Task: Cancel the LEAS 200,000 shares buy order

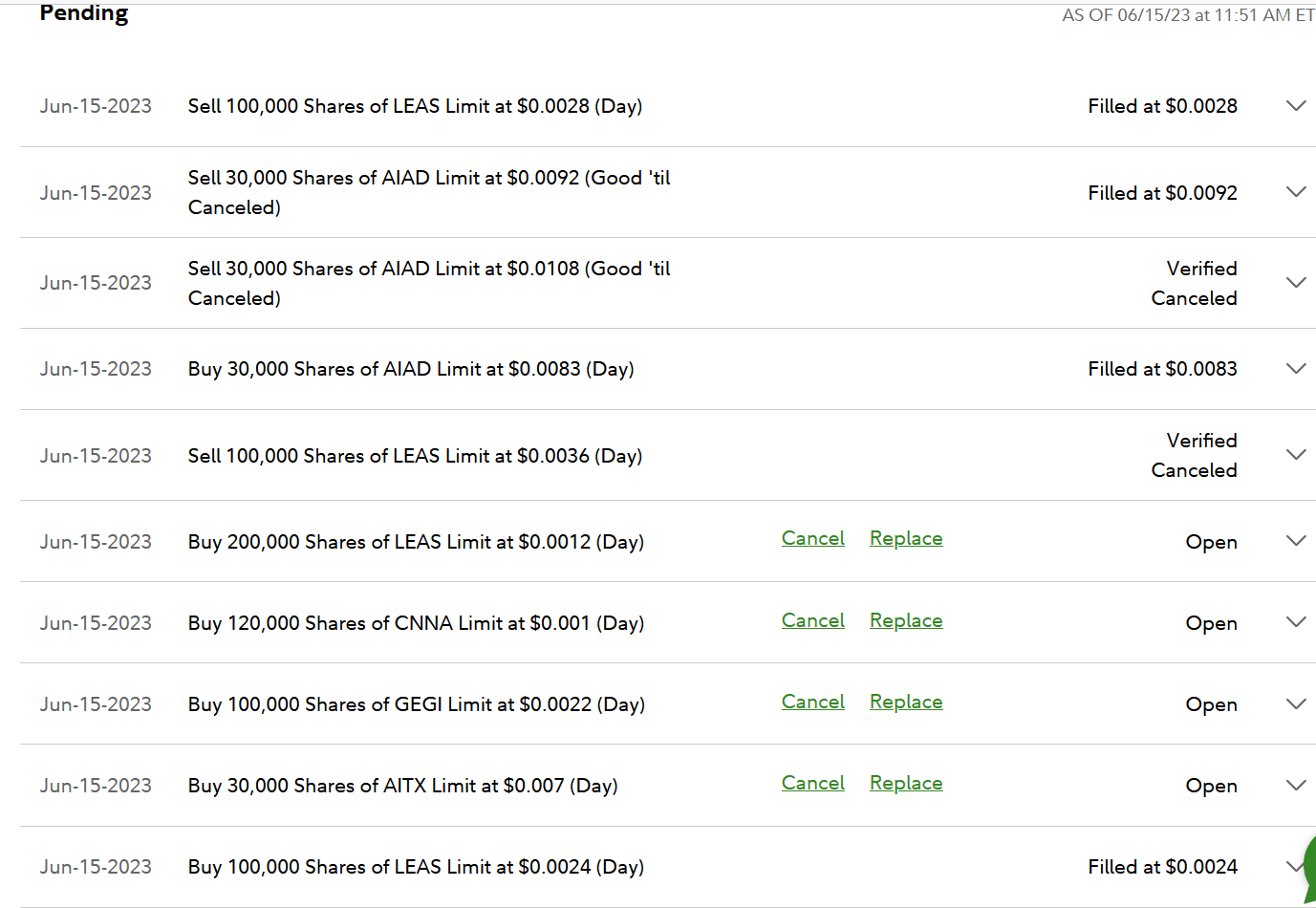Action: (812, 539)
